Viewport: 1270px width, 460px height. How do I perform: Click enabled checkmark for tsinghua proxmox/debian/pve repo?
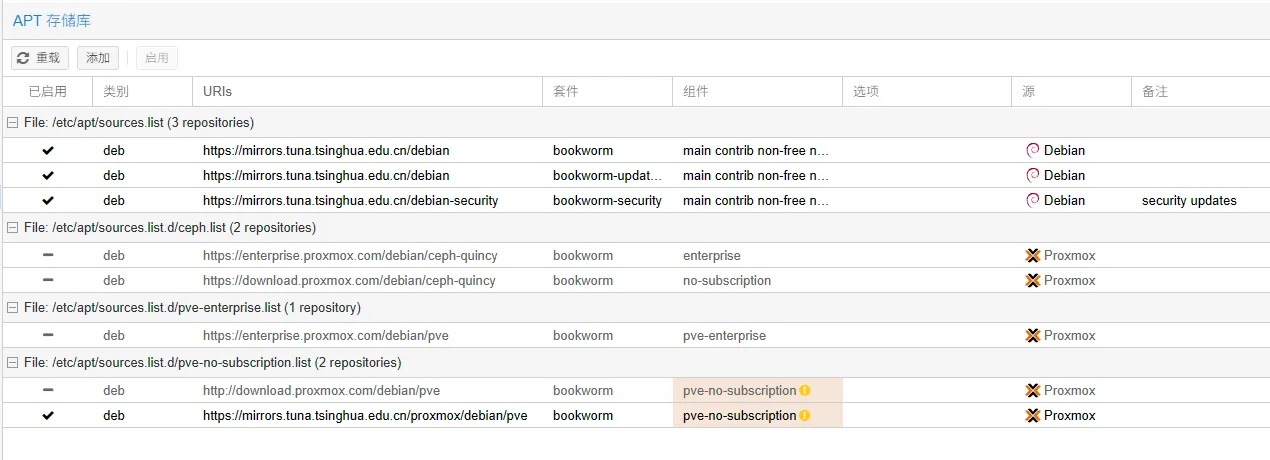click(48, 415)
